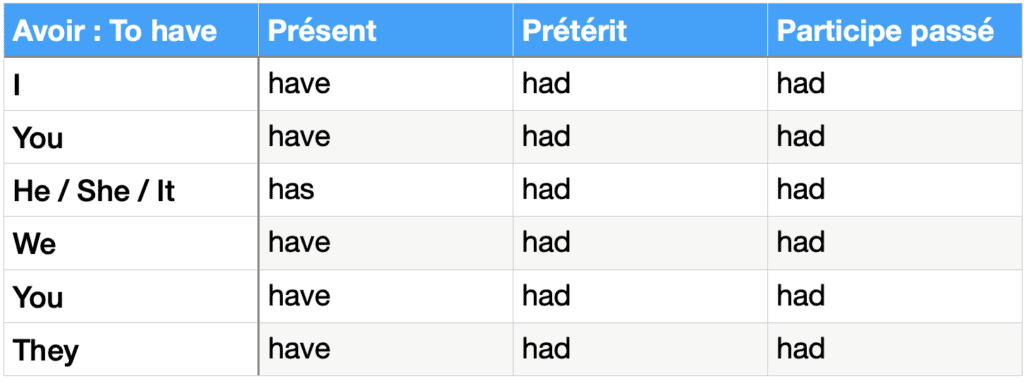Image resolution: width=1024 pixels, height=381 pixels.
Task: Click the 'We' row label
Action: (x=35, y=244)
